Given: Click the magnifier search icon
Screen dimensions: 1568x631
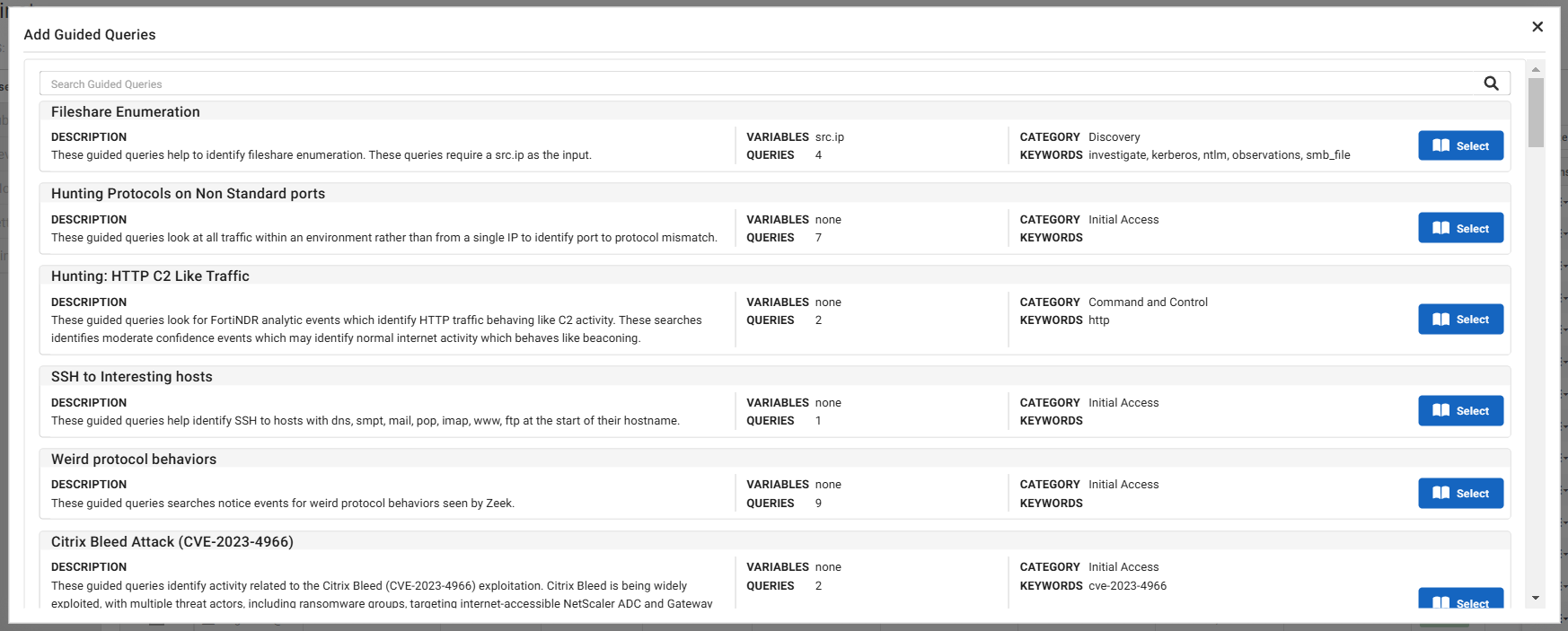Looking at the screenshot, I should point(1491,83).
